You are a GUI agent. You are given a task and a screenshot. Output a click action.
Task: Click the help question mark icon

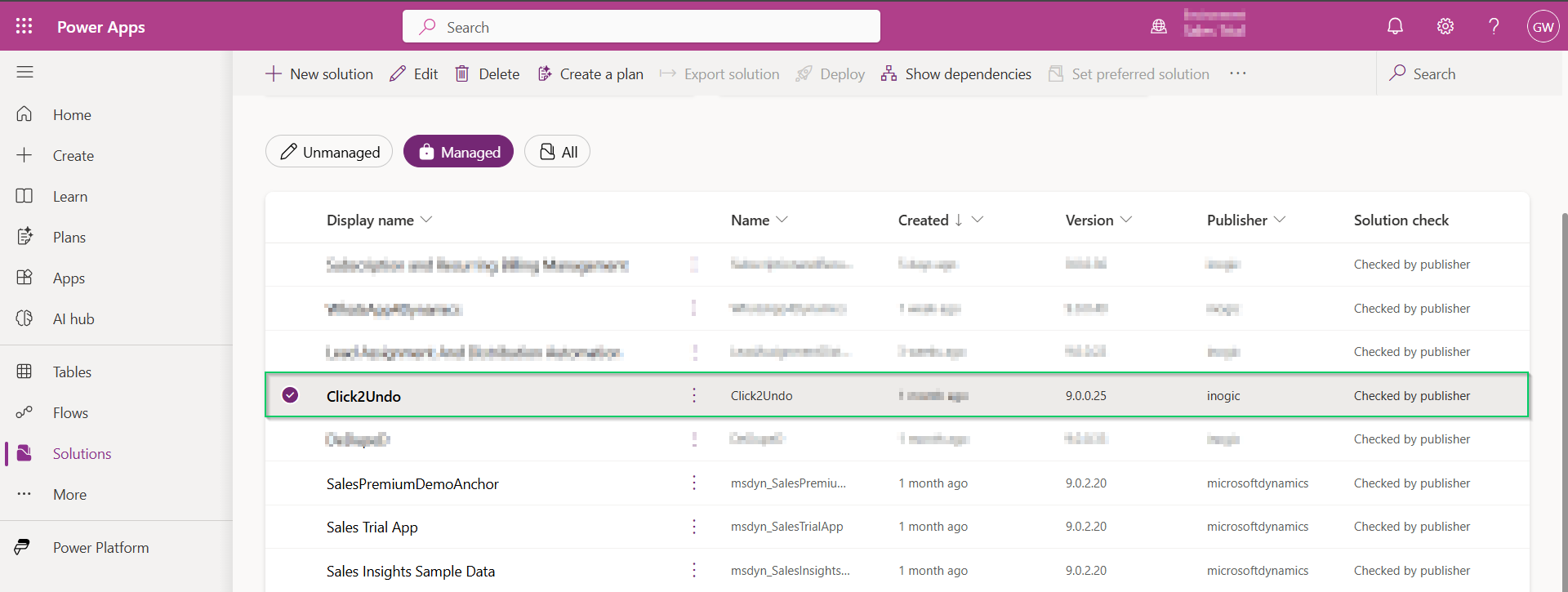click(1494, 26)
